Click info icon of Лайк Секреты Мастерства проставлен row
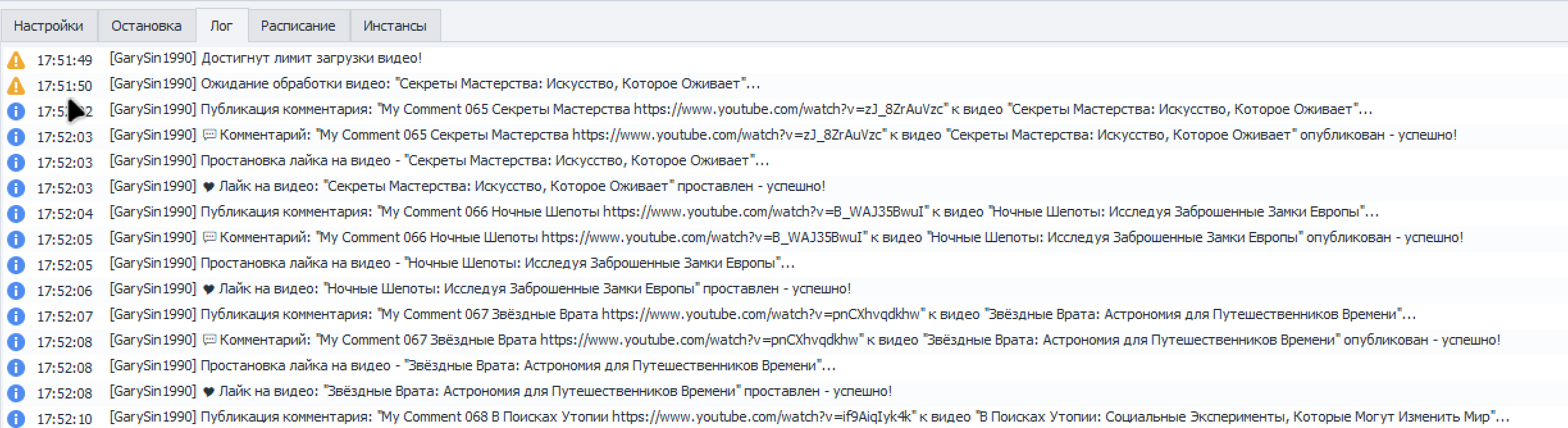This screenshot has width=1568, height=428. click(16, 188)
